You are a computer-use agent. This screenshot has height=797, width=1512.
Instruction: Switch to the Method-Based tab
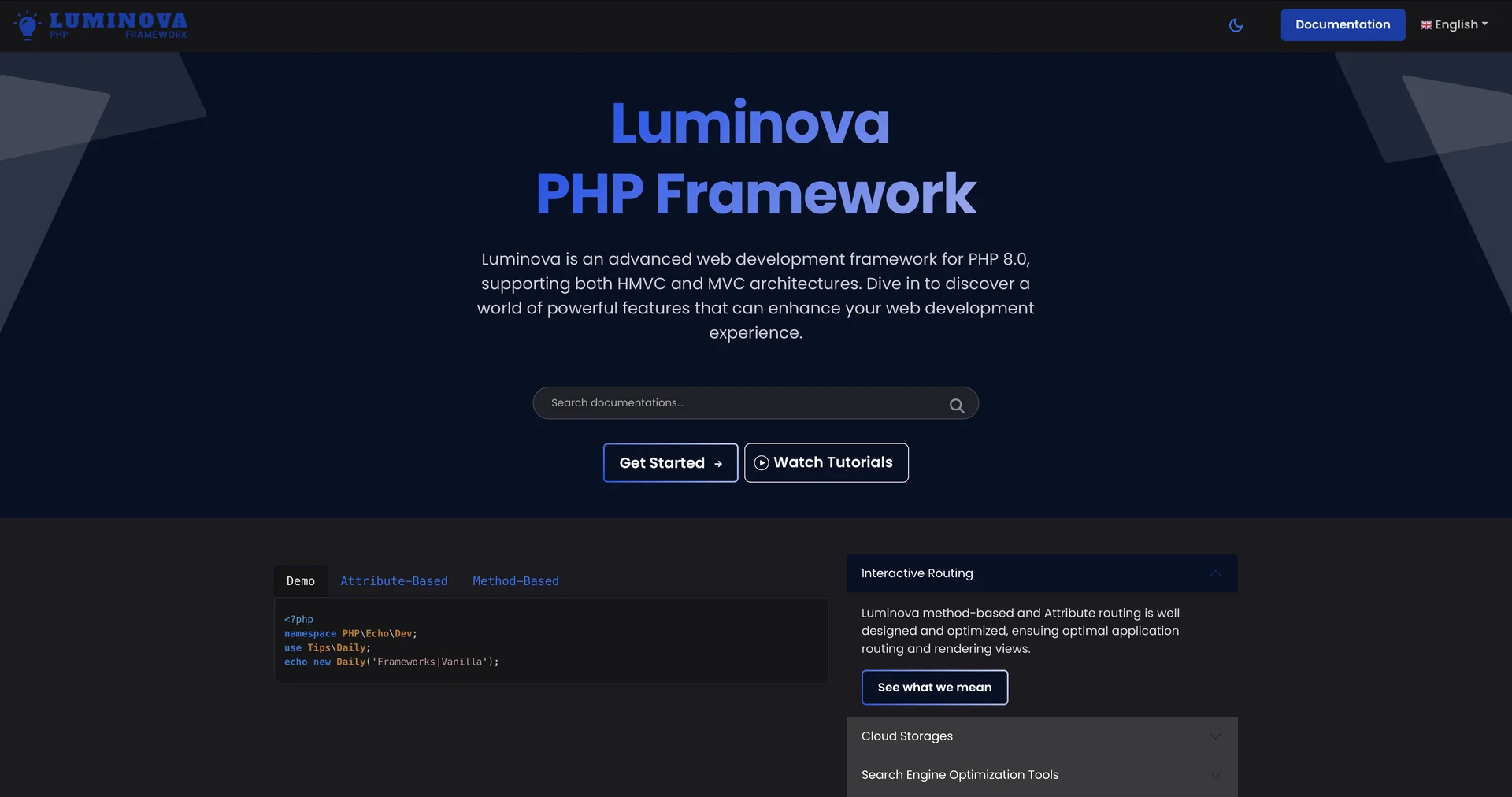(515, 581)
